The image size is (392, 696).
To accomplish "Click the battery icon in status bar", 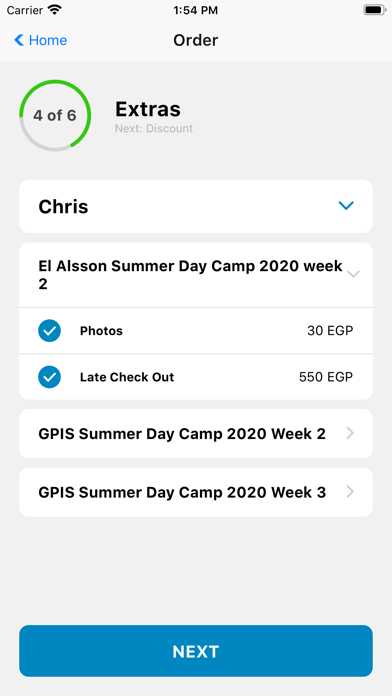I will pyautogui.click(x=374, y=10).
